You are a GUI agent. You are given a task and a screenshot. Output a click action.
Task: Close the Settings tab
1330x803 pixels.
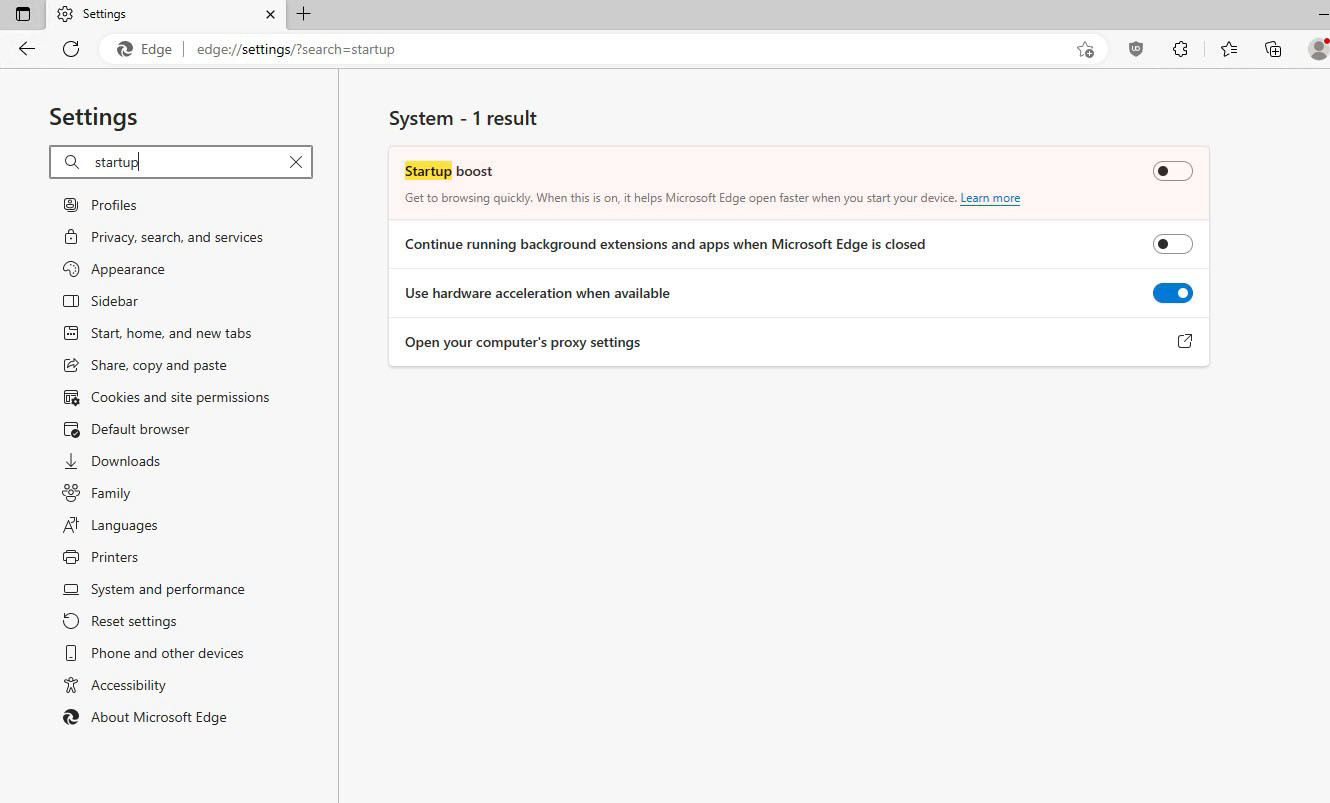(271, 14)
